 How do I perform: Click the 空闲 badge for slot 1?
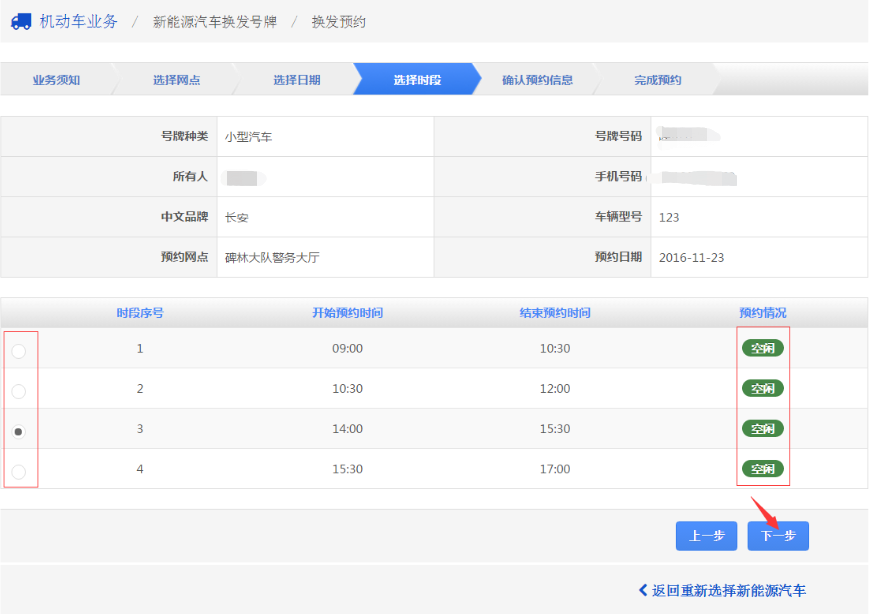coord(762,348)
